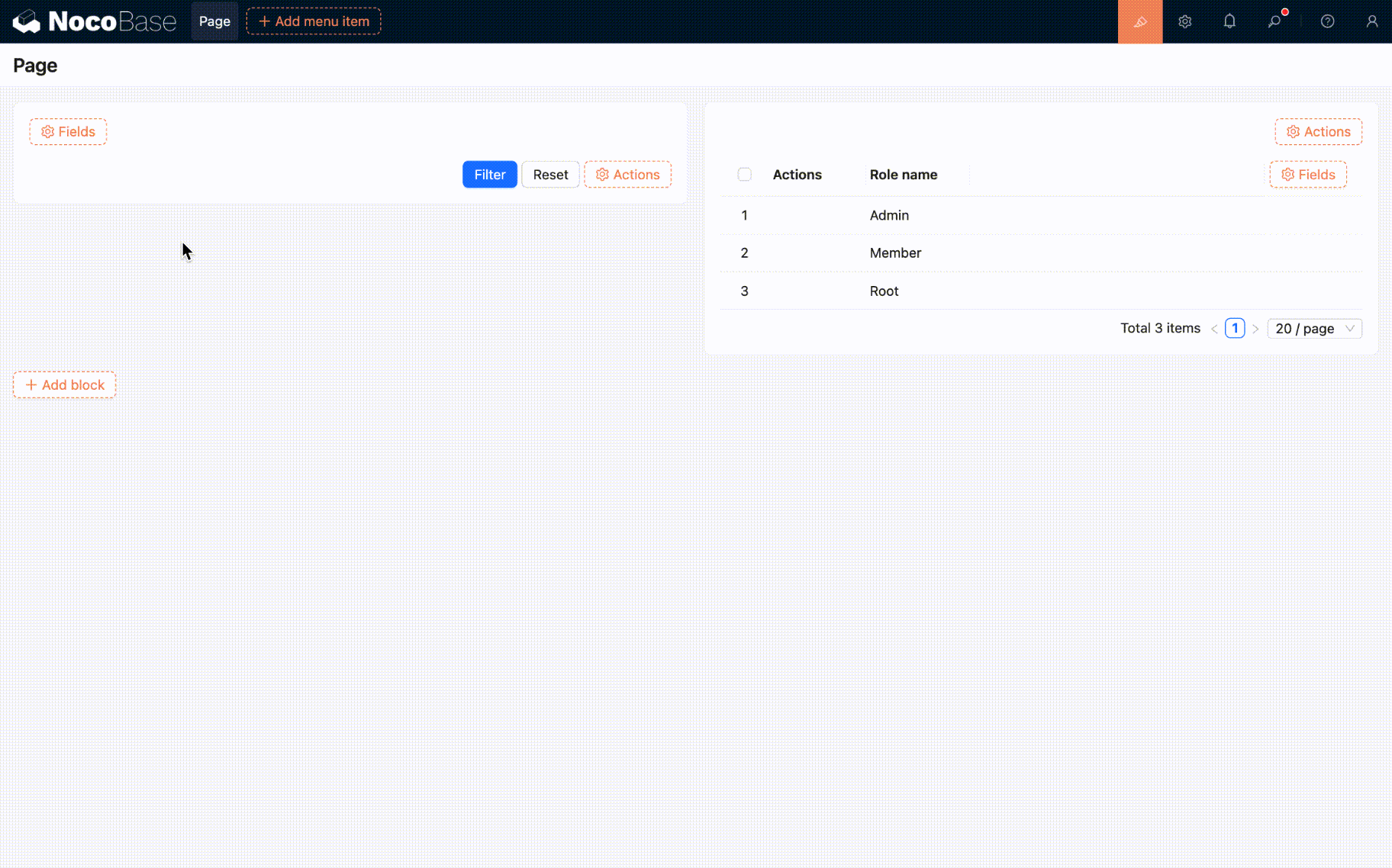Open the user profile icon
1392x868 pixels.
(1371, 21)
